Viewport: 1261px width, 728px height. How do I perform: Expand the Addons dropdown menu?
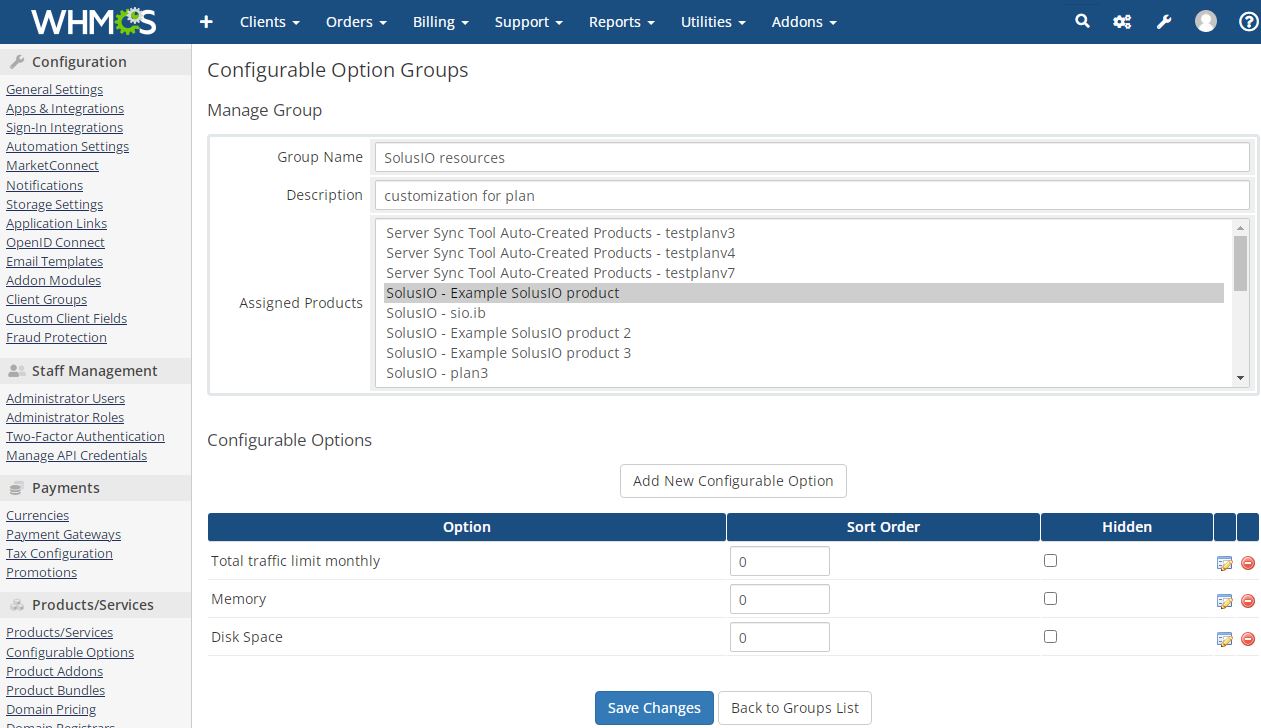[804, 21]
